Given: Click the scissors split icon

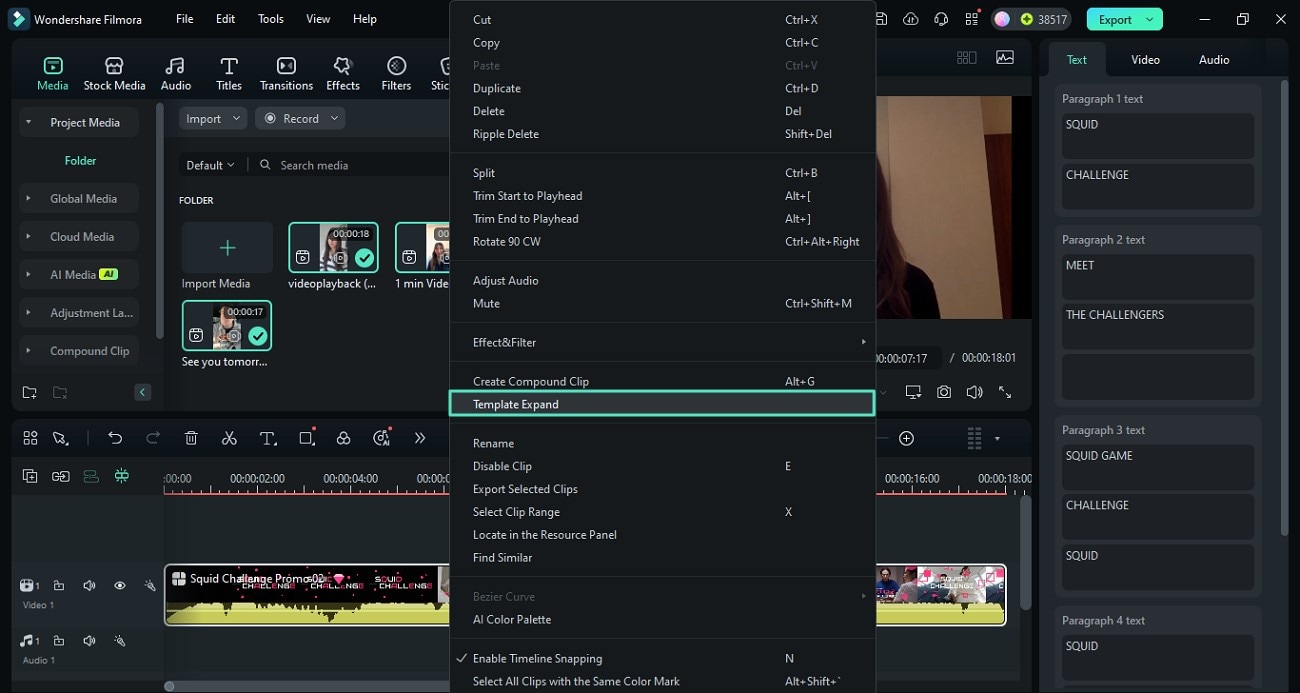Looking at the screenshot, I should coord(229,438).
